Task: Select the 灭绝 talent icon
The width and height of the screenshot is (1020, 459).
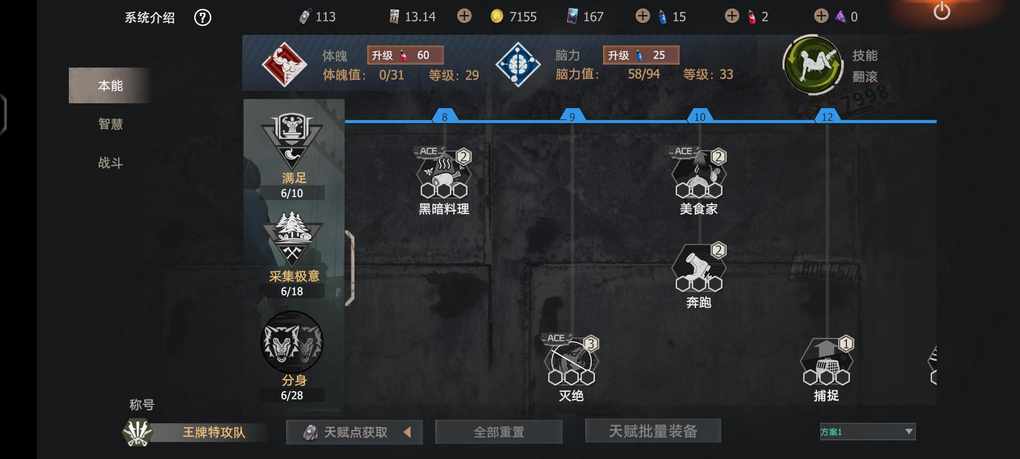Action: (x=571, y=360)
